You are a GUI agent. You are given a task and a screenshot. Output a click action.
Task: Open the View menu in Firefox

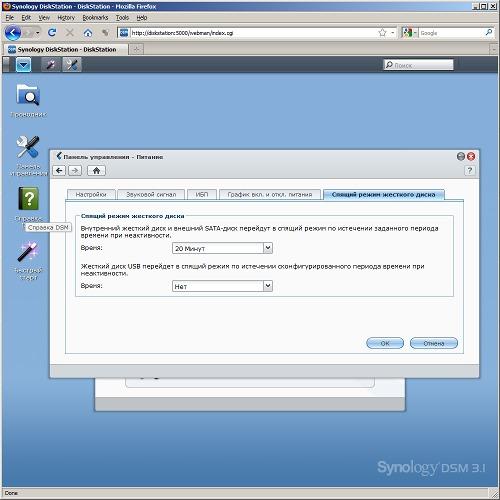44,18
